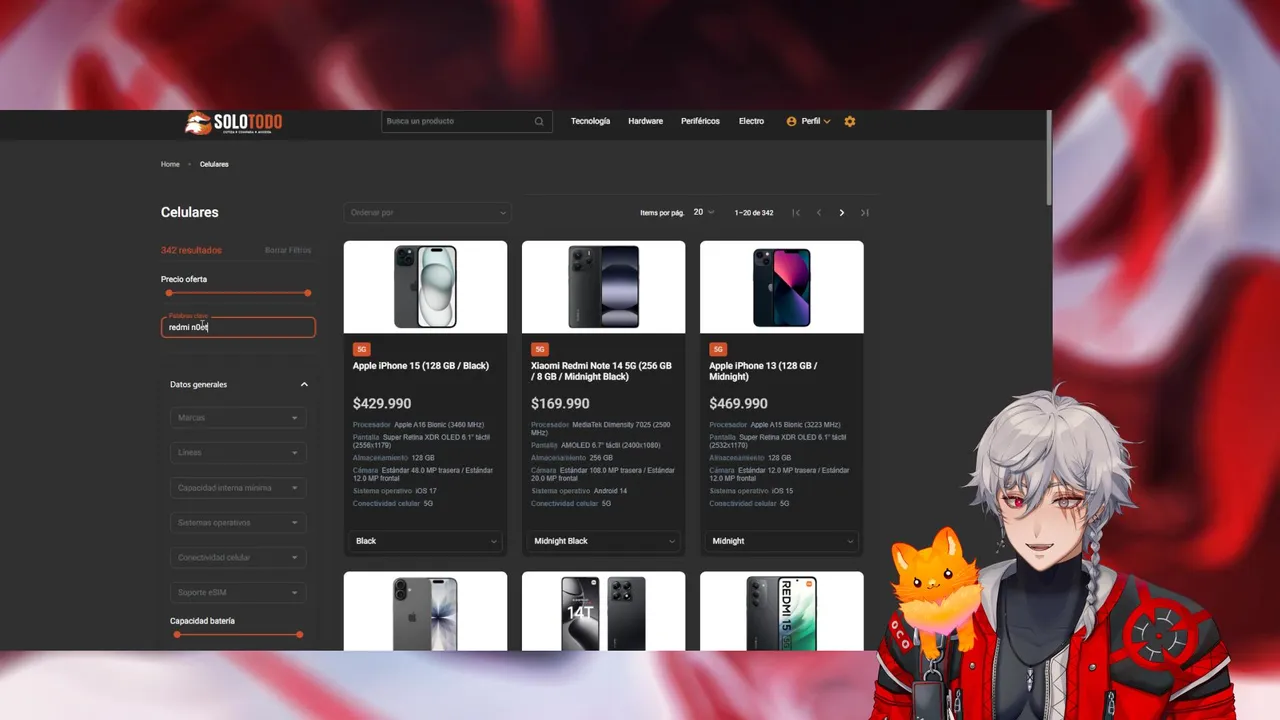1280x720 pixels.
Task: Open the SoloTodo logo homepage
Action: (234, 122)
